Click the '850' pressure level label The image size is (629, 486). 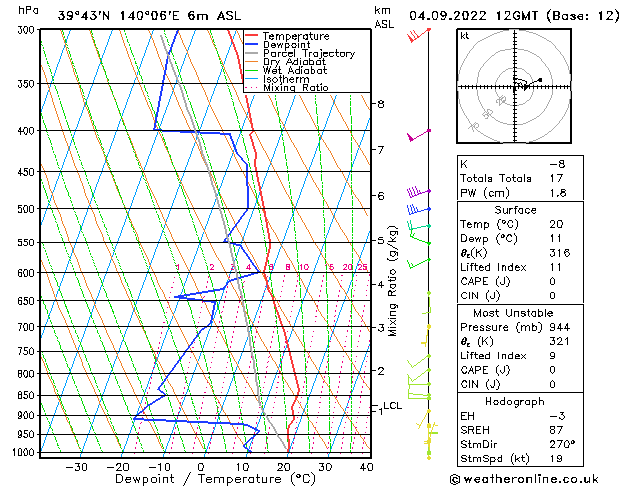[28, 395]
